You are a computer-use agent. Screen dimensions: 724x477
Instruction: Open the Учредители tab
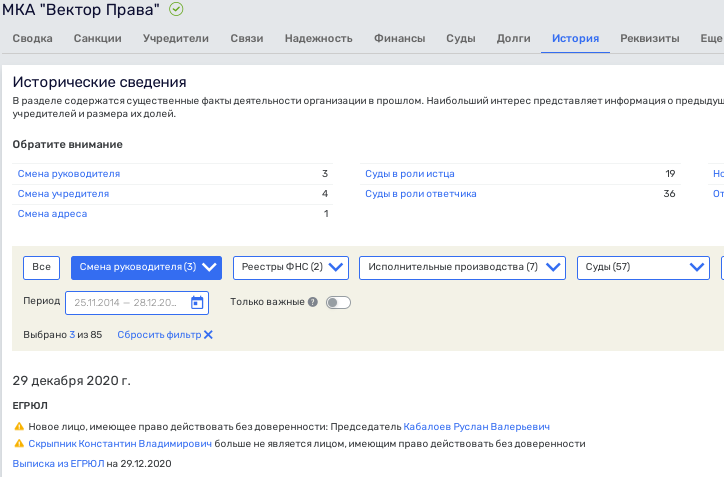coord(175,38)
